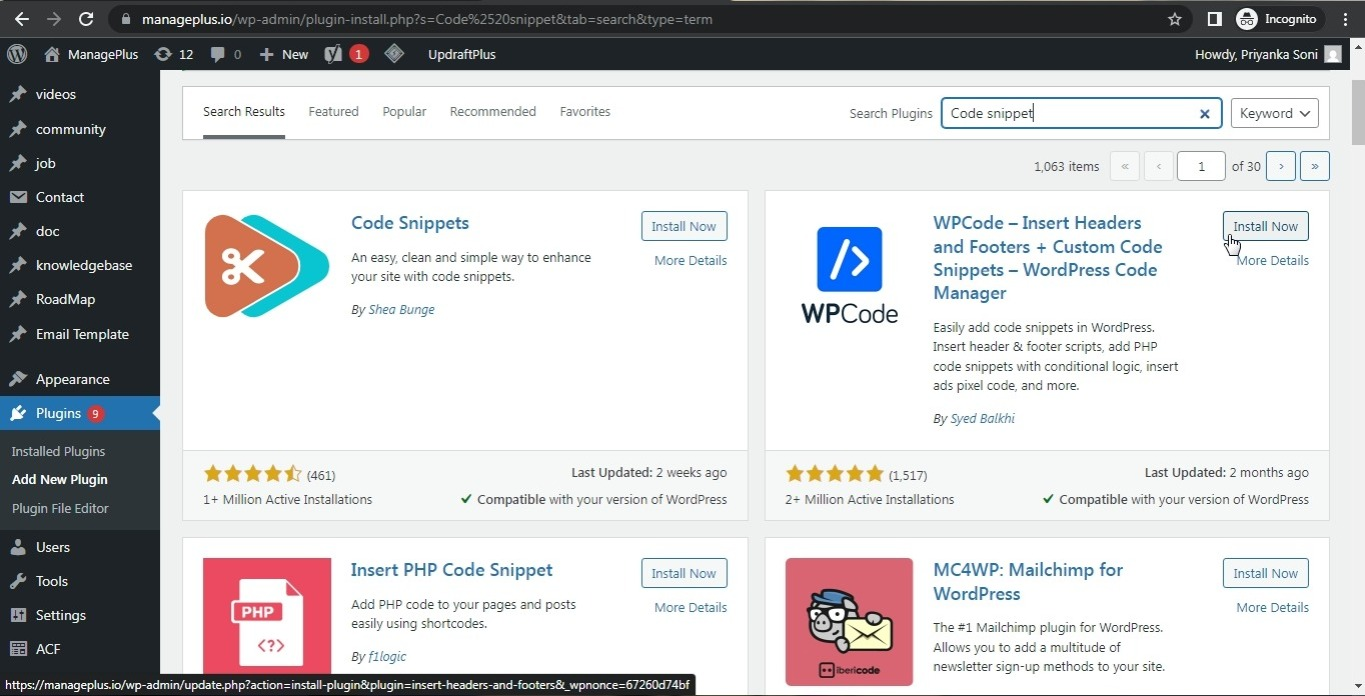Install Now for Code Snippets
Image resolution: width=1365 pixels, height=696 pixels.
(x=684, y=226)
